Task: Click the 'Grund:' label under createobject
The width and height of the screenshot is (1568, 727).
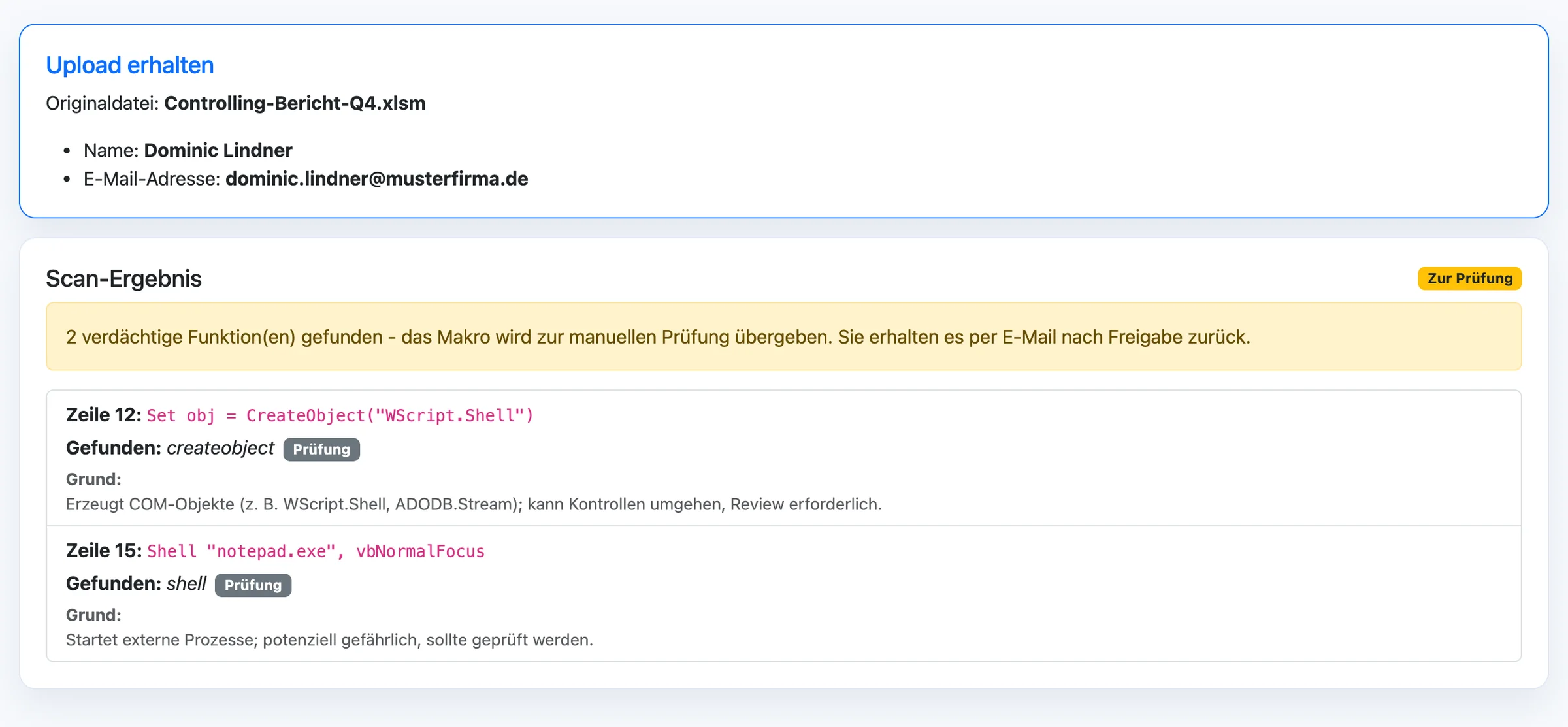Action: click(x=93, y=479)
